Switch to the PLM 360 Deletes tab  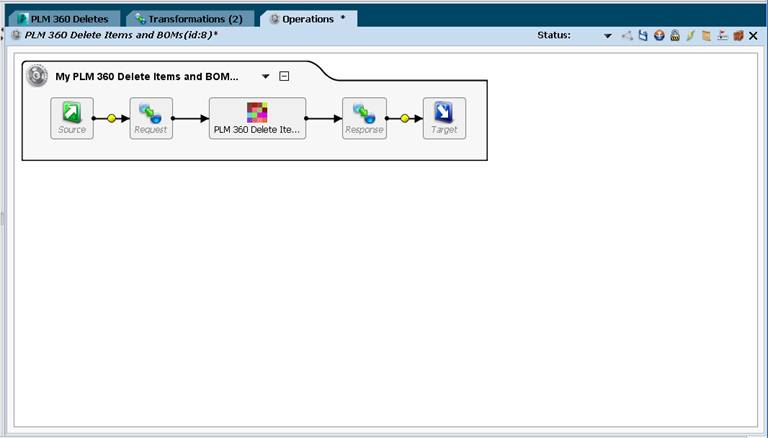click(64, 19)
